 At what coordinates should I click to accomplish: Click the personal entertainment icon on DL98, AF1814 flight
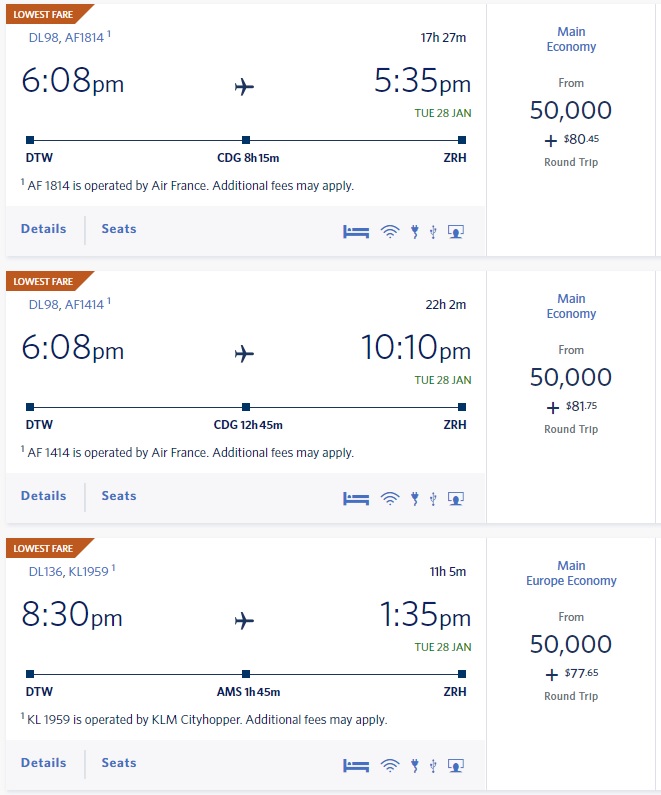456,231
